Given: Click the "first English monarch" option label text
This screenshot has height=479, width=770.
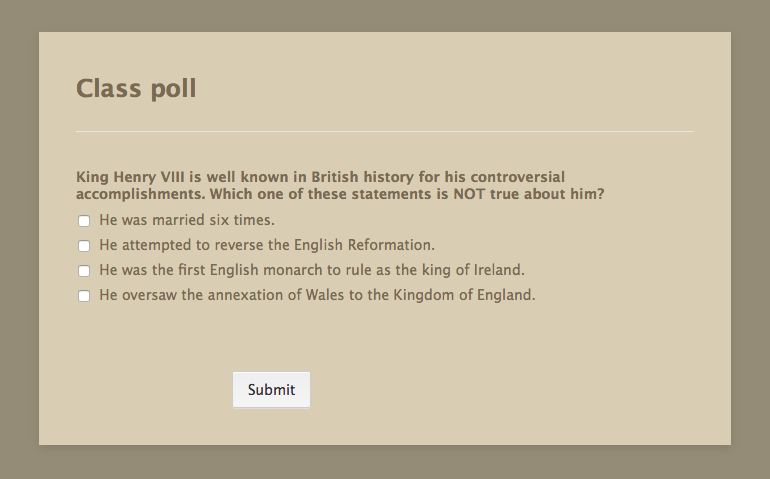Looking at the screenshot, I should point(312,270).
